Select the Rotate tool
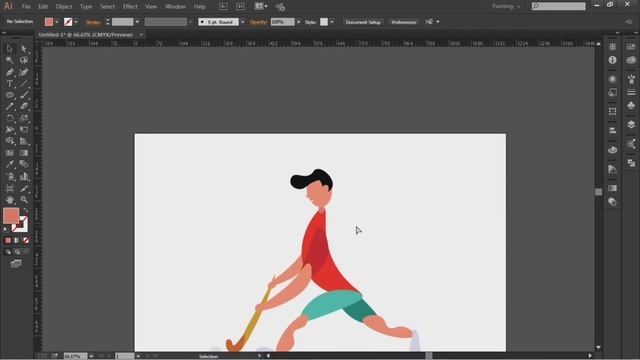 pos(10,118)
